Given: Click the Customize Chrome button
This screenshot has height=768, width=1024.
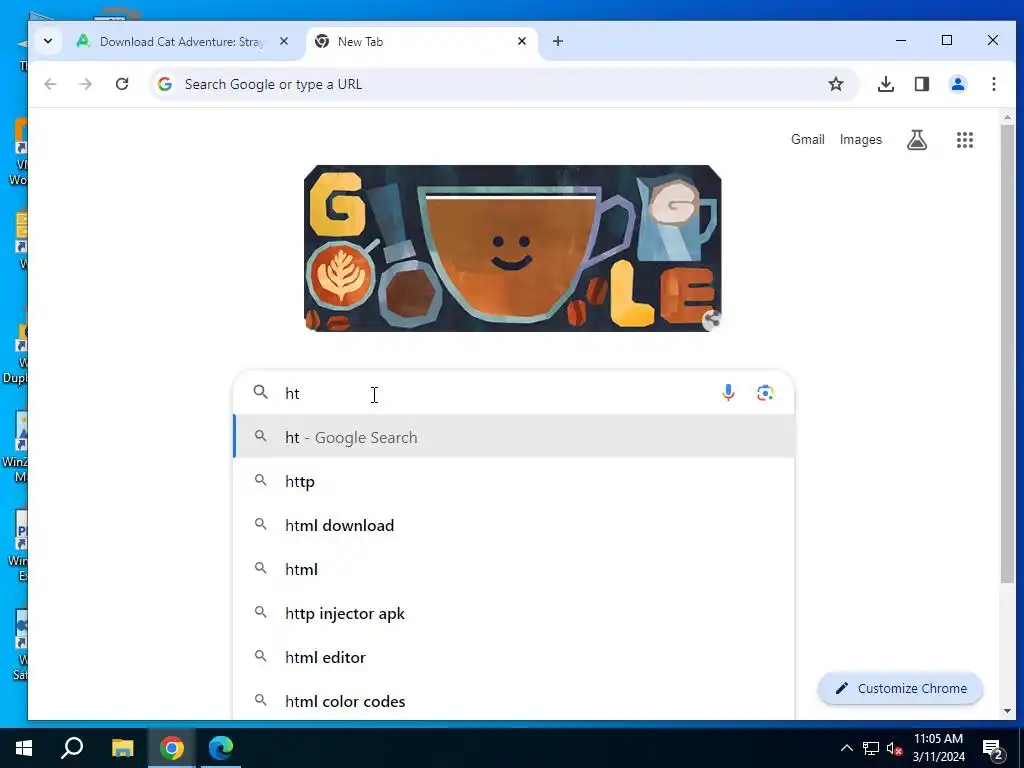Looking at the screenshot, I should (x=900, y=688).
